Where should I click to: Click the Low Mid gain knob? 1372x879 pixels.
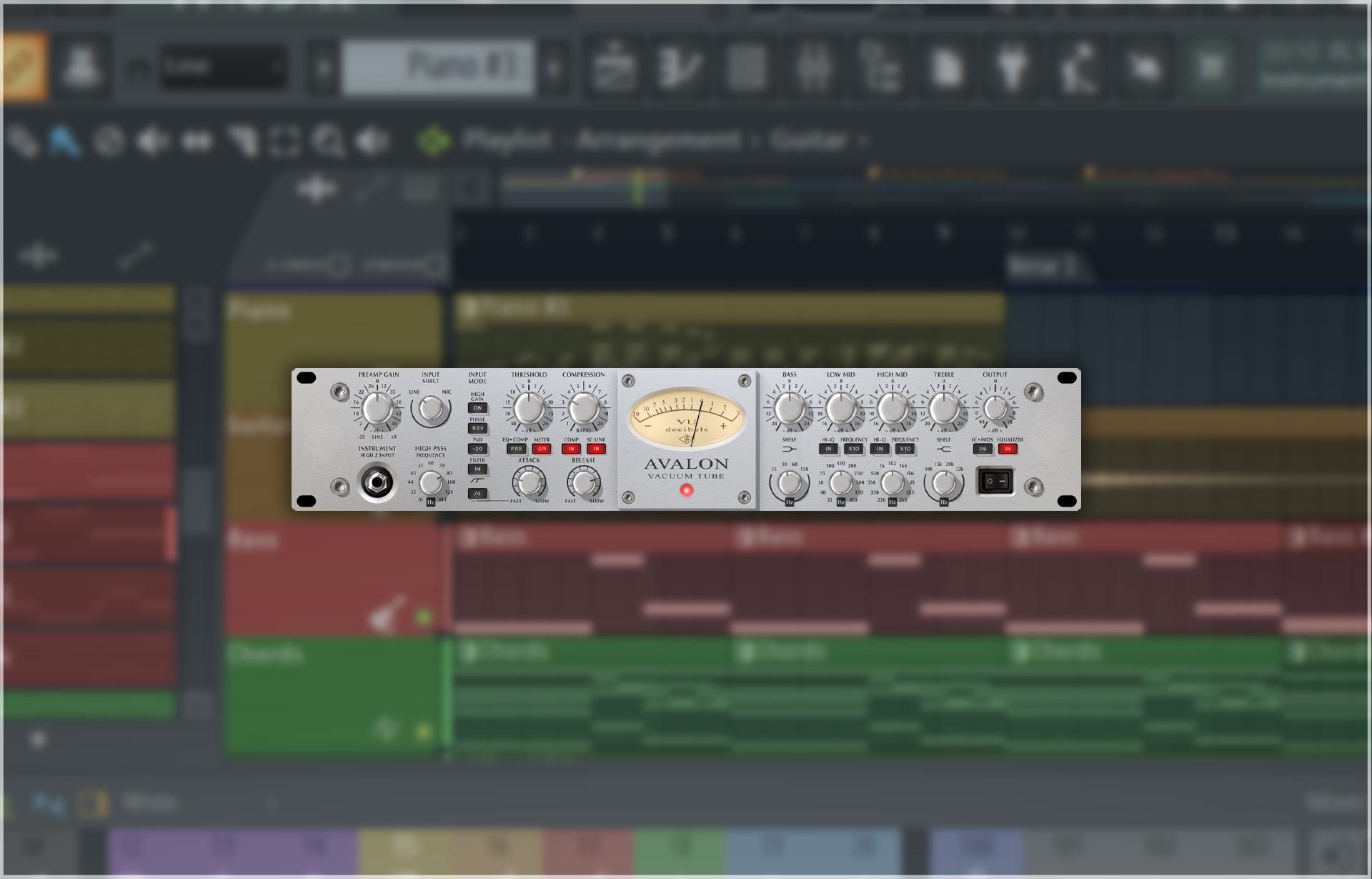pyautogui.click(x=840, y=409)
